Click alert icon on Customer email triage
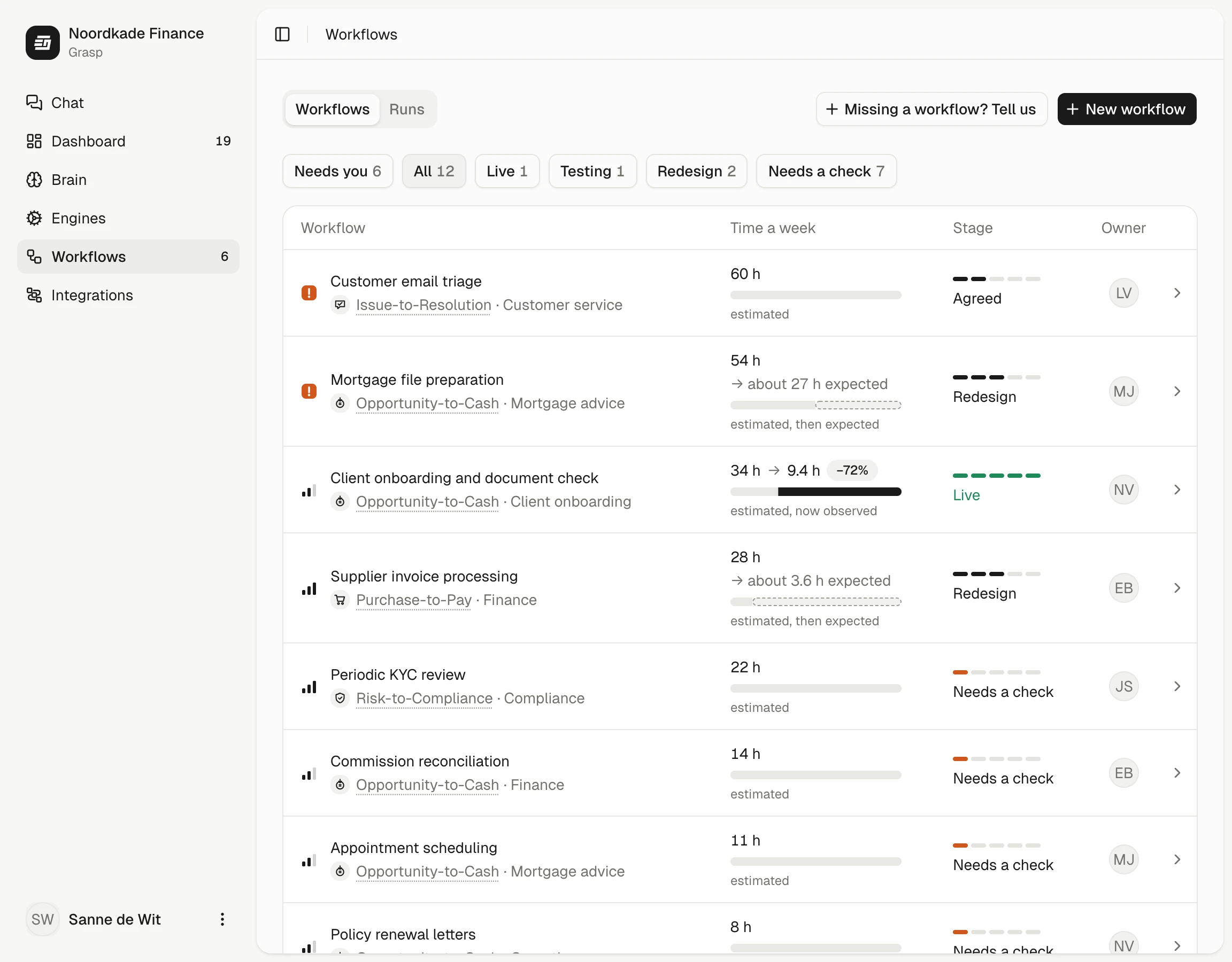The image size is (1232, 962). click(x=309, y=293)
